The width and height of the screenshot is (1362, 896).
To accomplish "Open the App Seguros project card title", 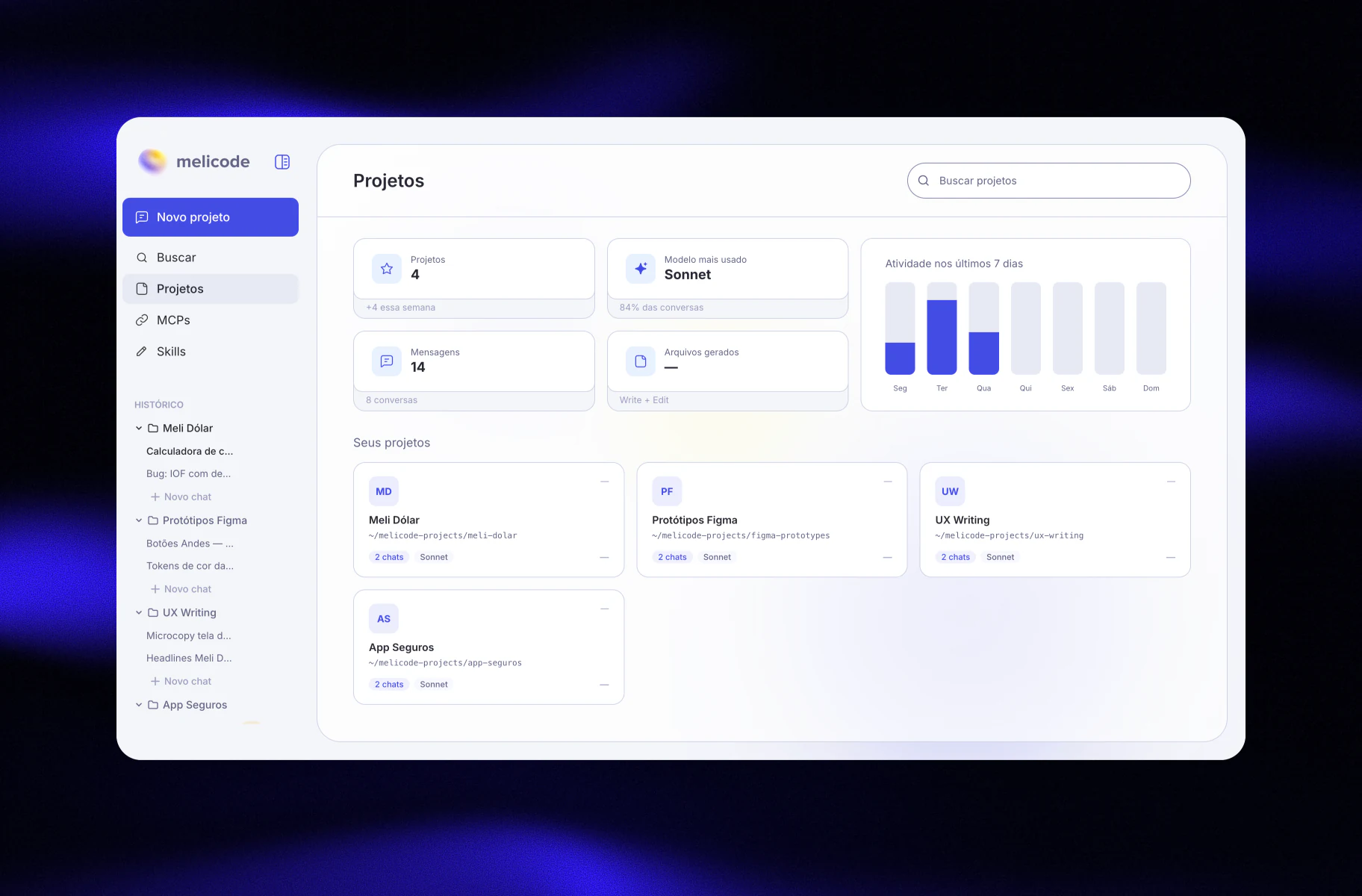I will point(401,647).
